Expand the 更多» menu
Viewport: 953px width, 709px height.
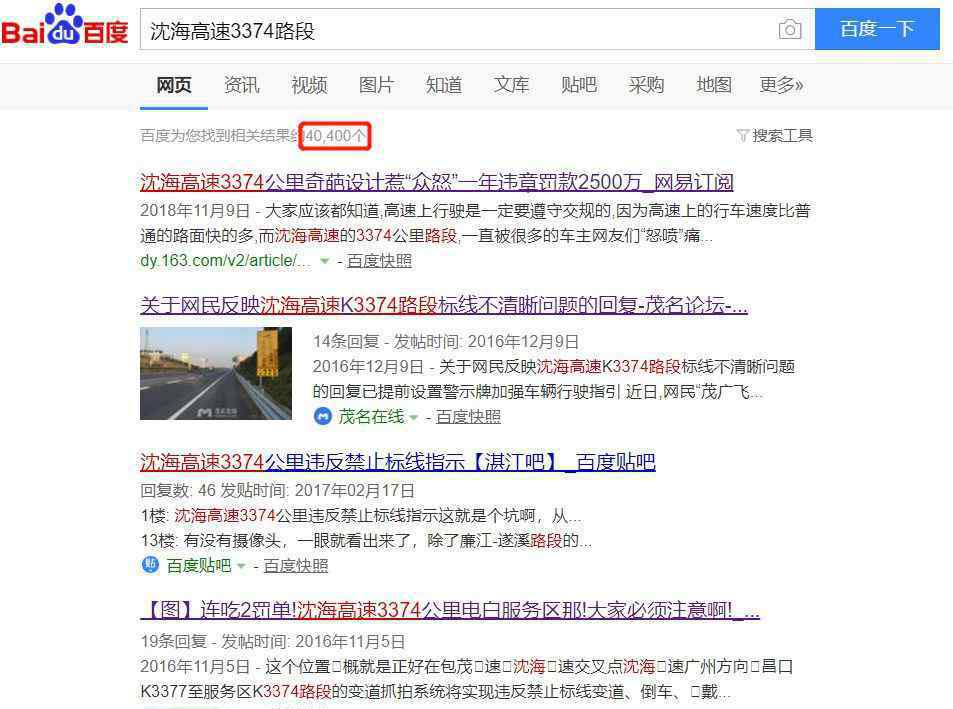781,85
